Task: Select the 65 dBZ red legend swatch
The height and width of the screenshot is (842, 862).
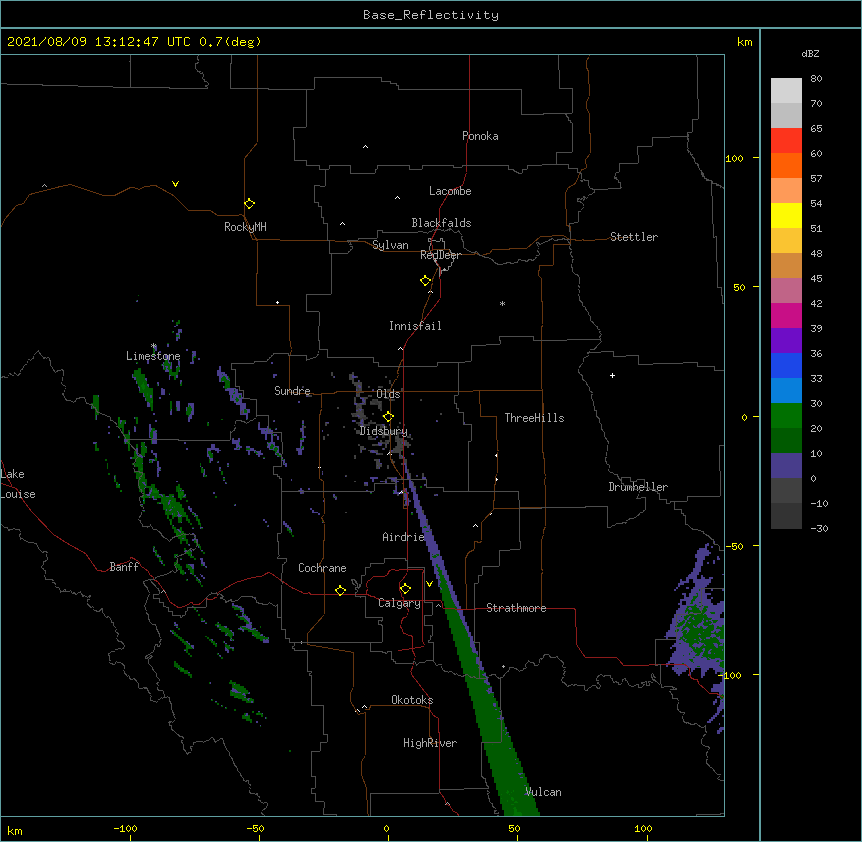Action: pos(786,140)
